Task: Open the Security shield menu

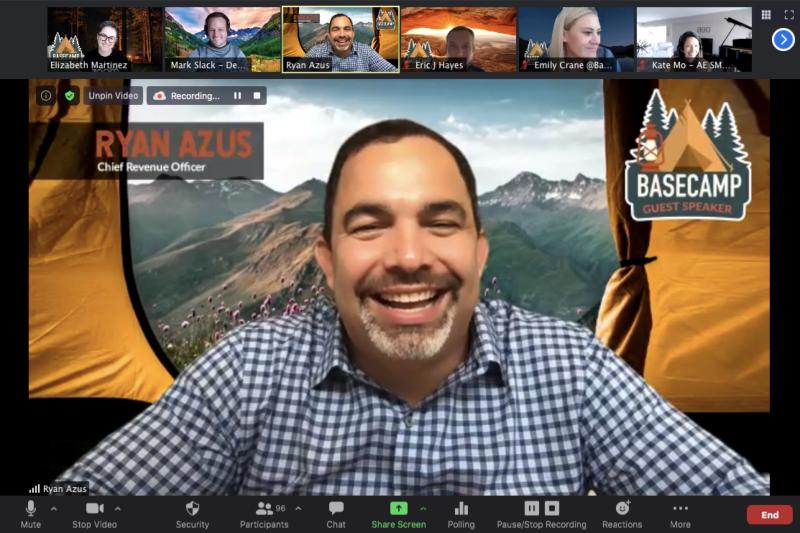Action: point(192,514)
